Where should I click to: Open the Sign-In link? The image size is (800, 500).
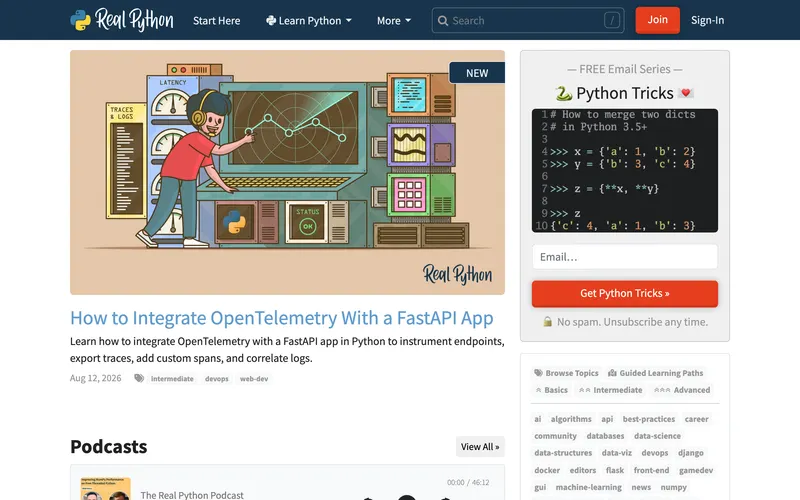(707, 20)
